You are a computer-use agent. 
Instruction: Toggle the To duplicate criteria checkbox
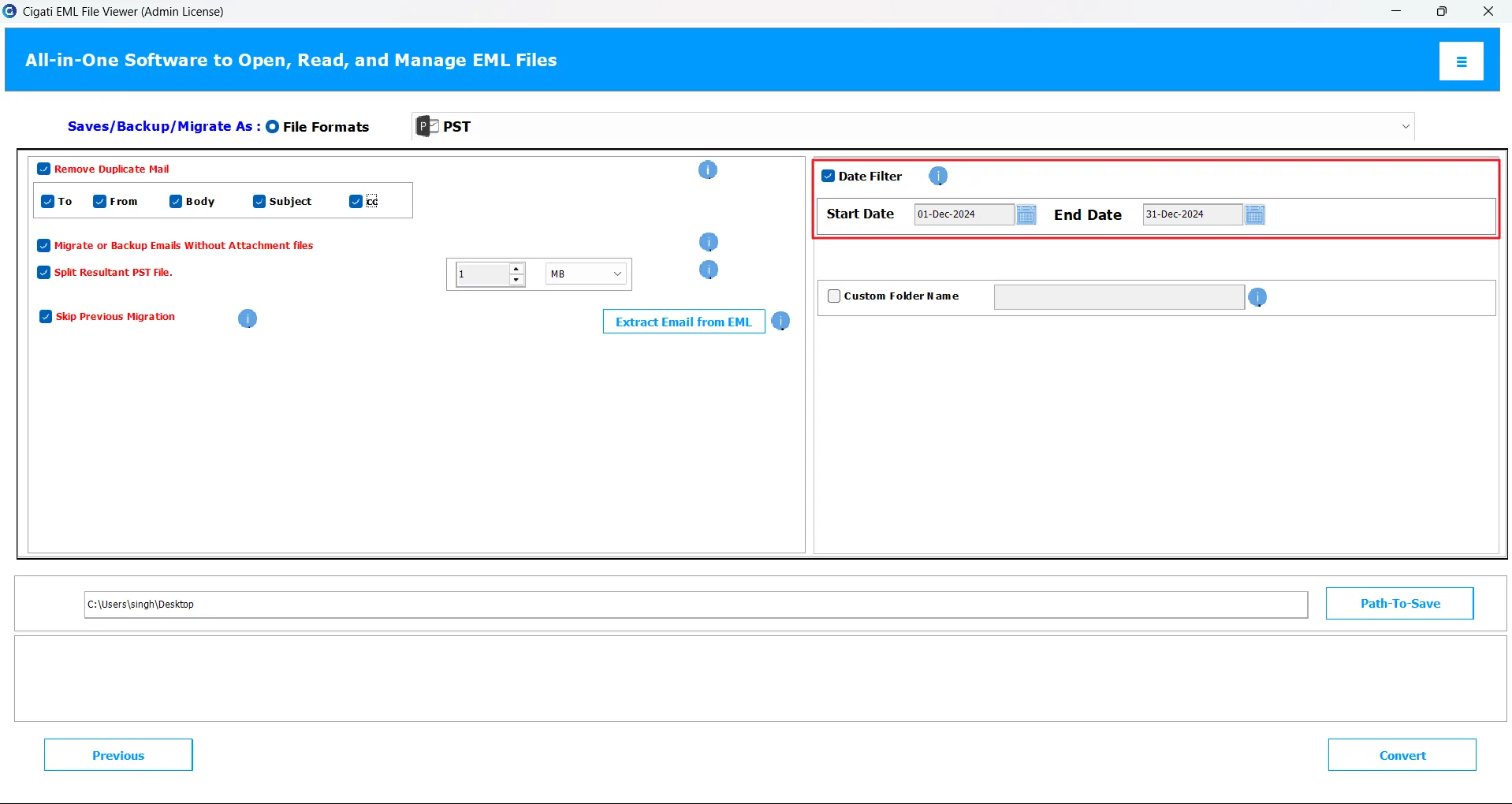(48, 202)
